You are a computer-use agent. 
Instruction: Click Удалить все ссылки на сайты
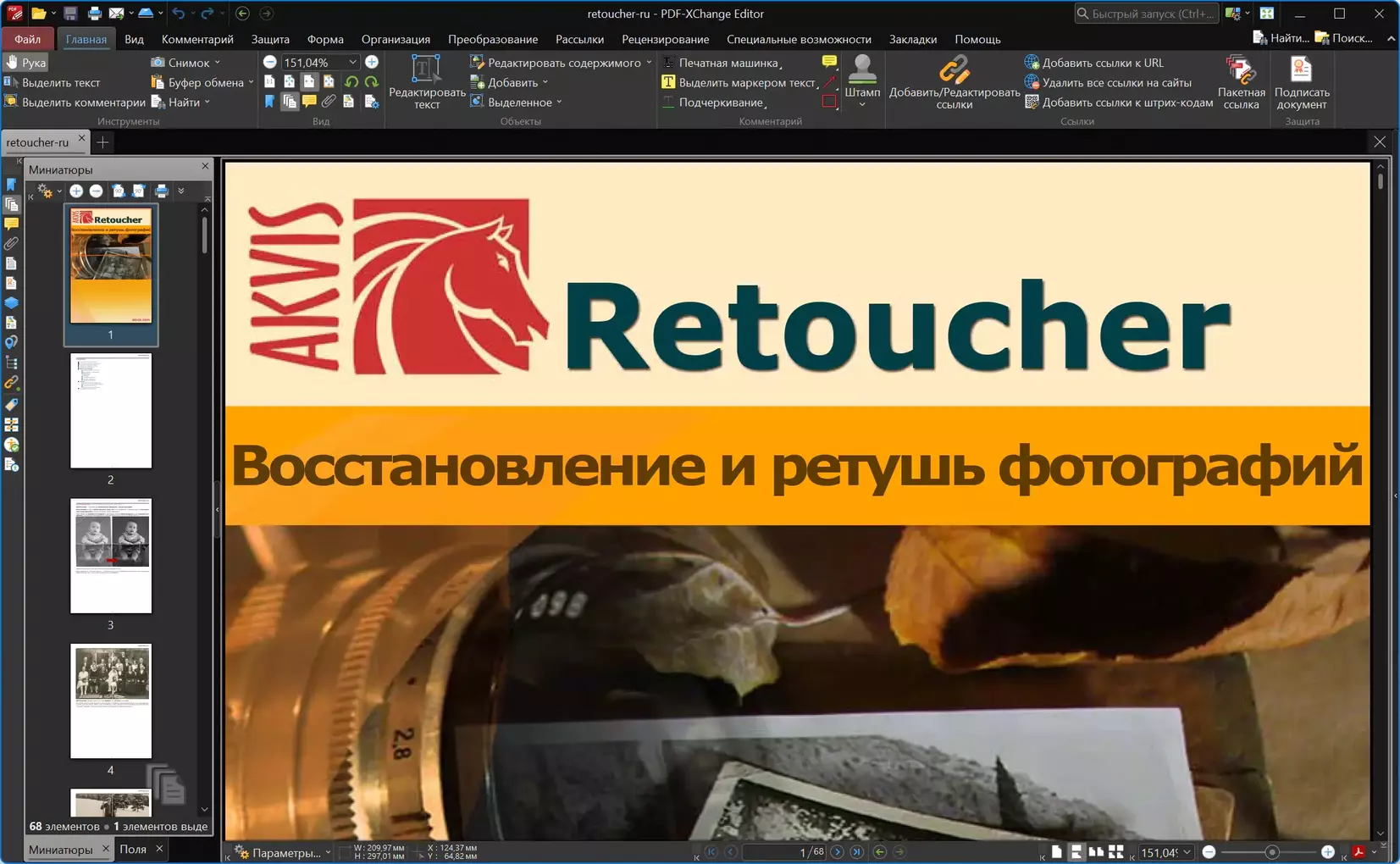(1116, 83)
